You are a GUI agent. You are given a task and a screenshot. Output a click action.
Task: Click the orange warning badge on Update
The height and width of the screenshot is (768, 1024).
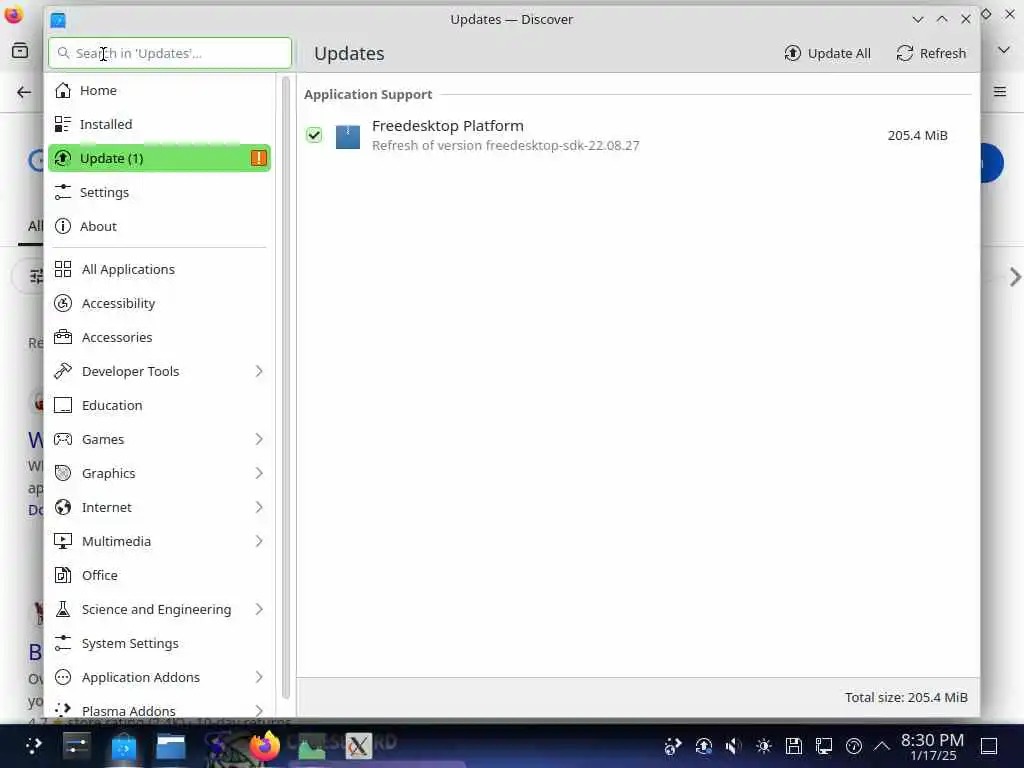(x=259, y=158)
